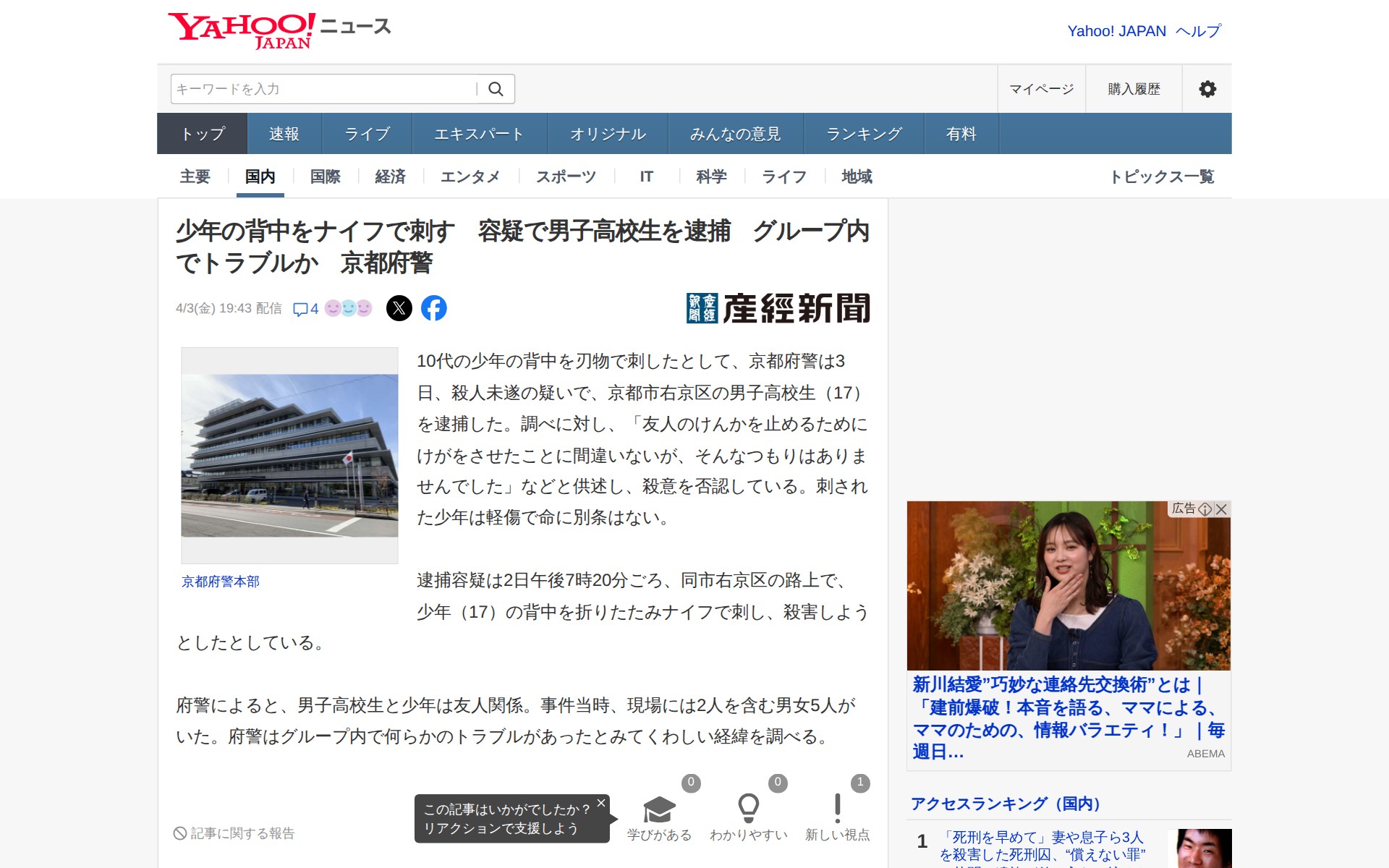Image resolution: width=1389 pixels, height=868 pixels.
Task: Click the ad info icon
Action: pos(1205,509)
